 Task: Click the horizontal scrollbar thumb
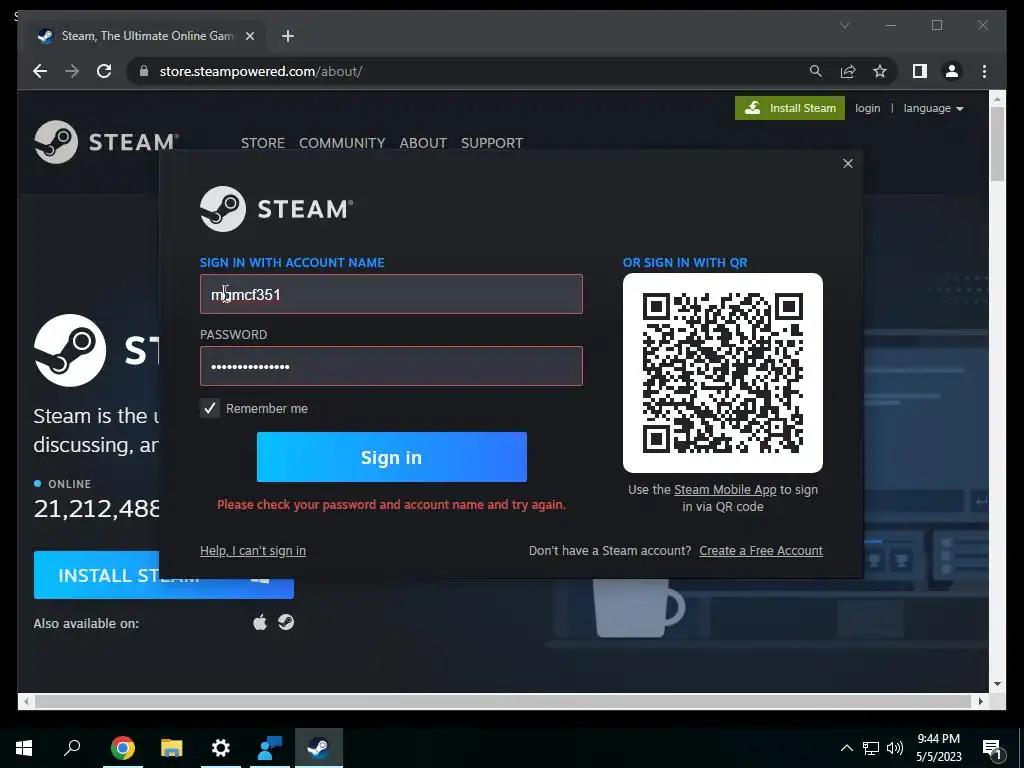coord(503,701)
